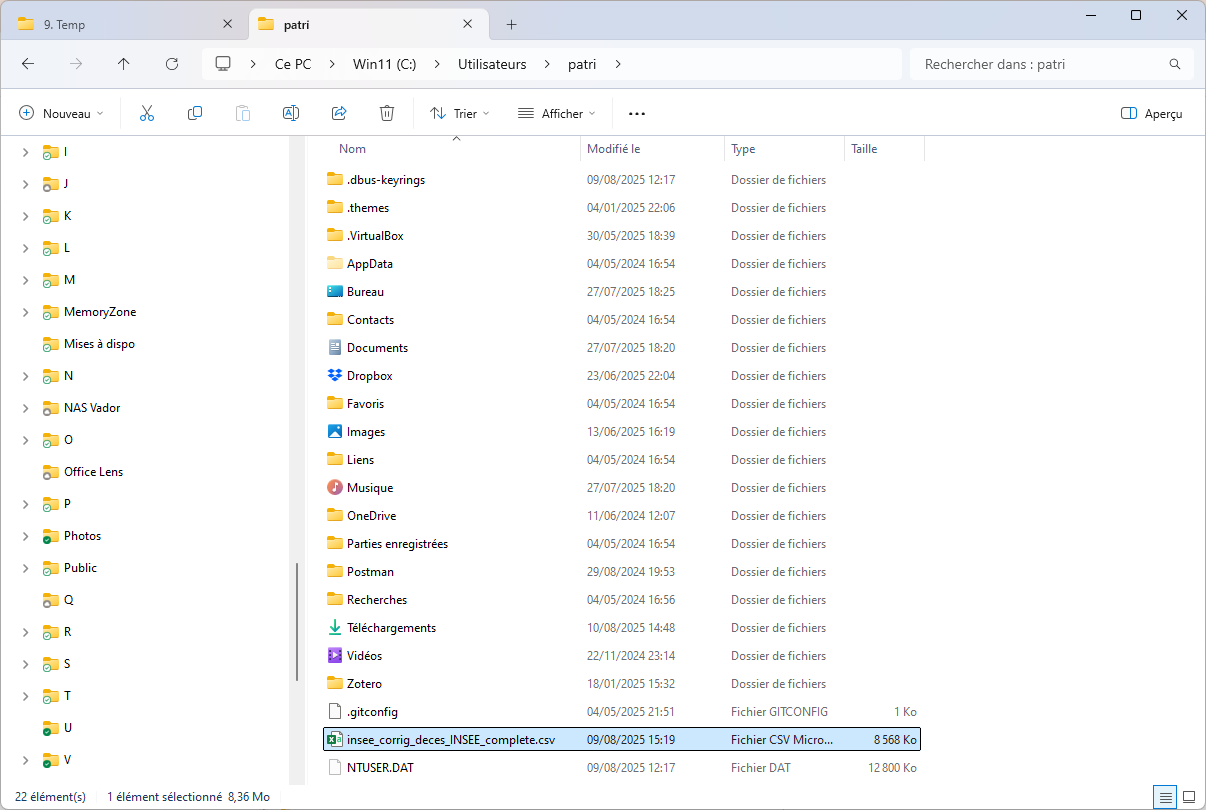Click the Téléchargements download icon
1206x810 pixels.
(335, 628)
